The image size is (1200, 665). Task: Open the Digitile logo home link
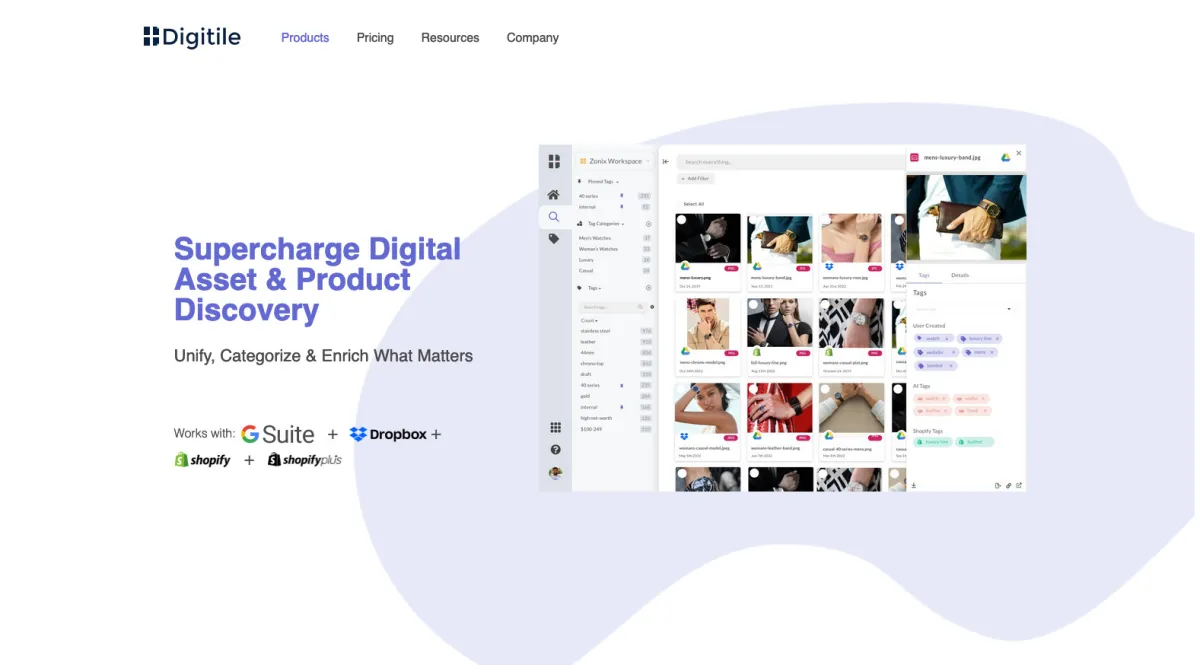coord(191,37)
